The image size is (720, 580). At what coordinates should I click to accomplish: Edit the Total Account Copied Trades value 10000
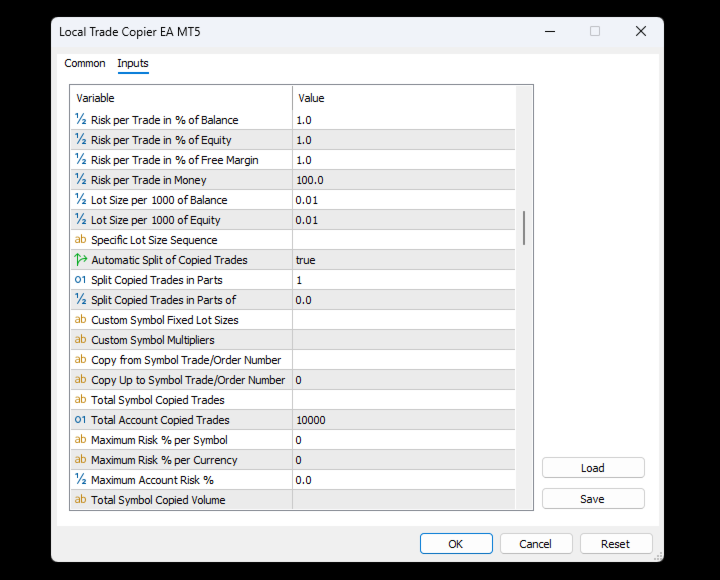coord(404,420)
